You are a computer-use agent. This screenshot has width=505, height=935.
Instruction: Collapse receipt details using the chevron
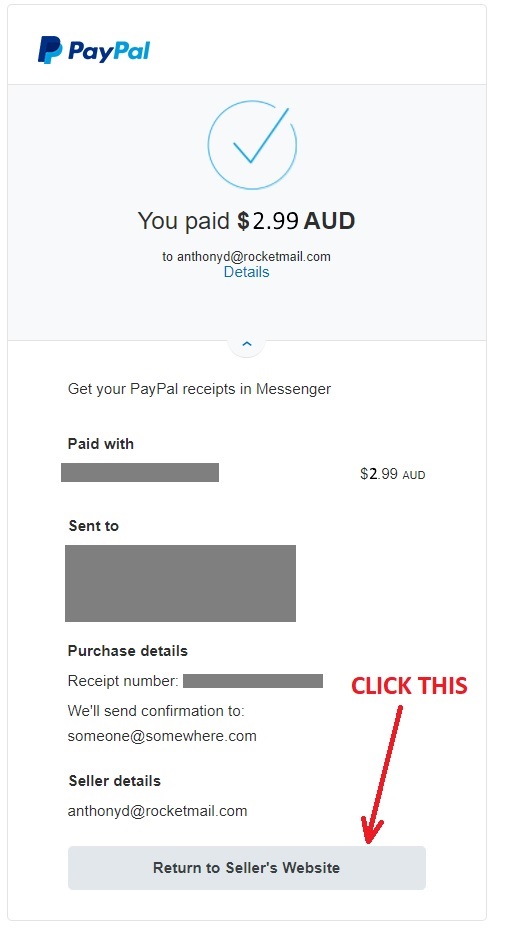tap(247, 344)
